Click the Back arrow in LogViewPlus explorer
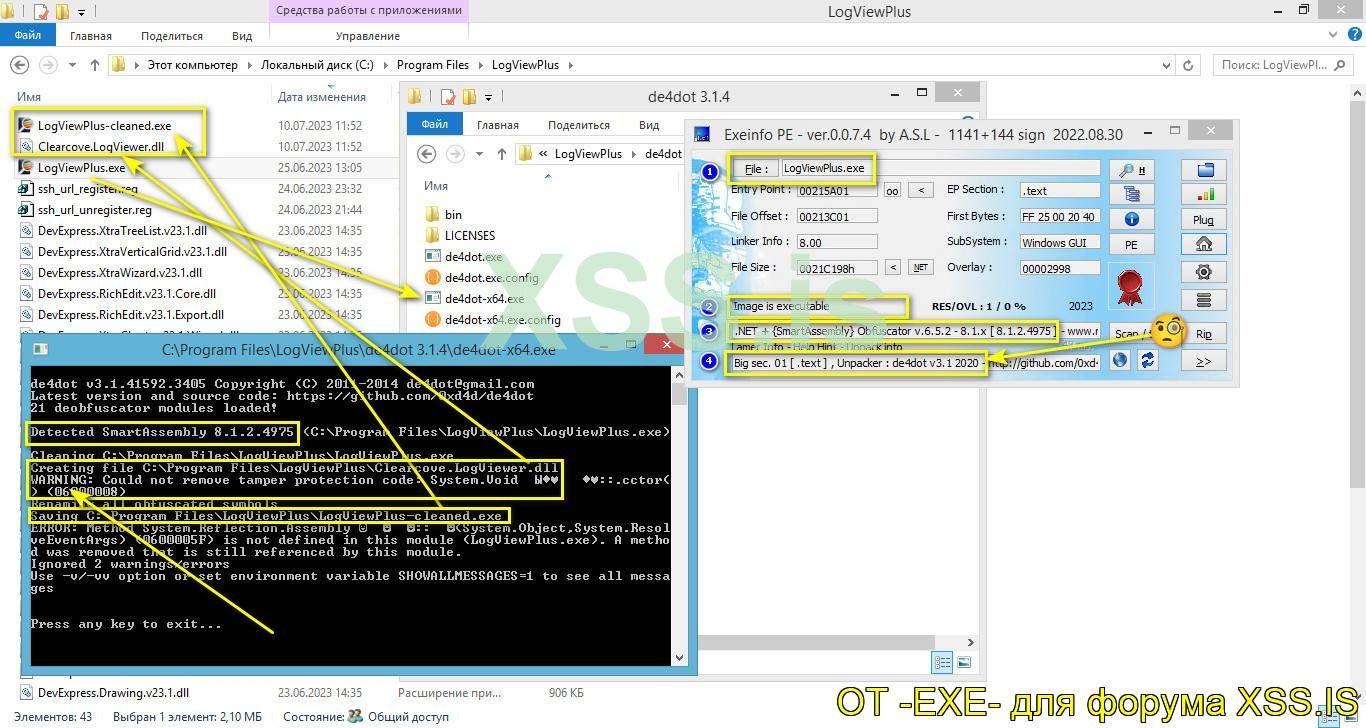 pos(19,65)
